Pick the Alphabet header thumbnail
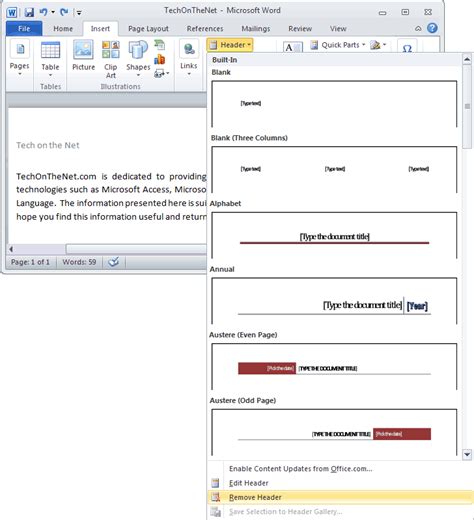 [x=334, y=235]
